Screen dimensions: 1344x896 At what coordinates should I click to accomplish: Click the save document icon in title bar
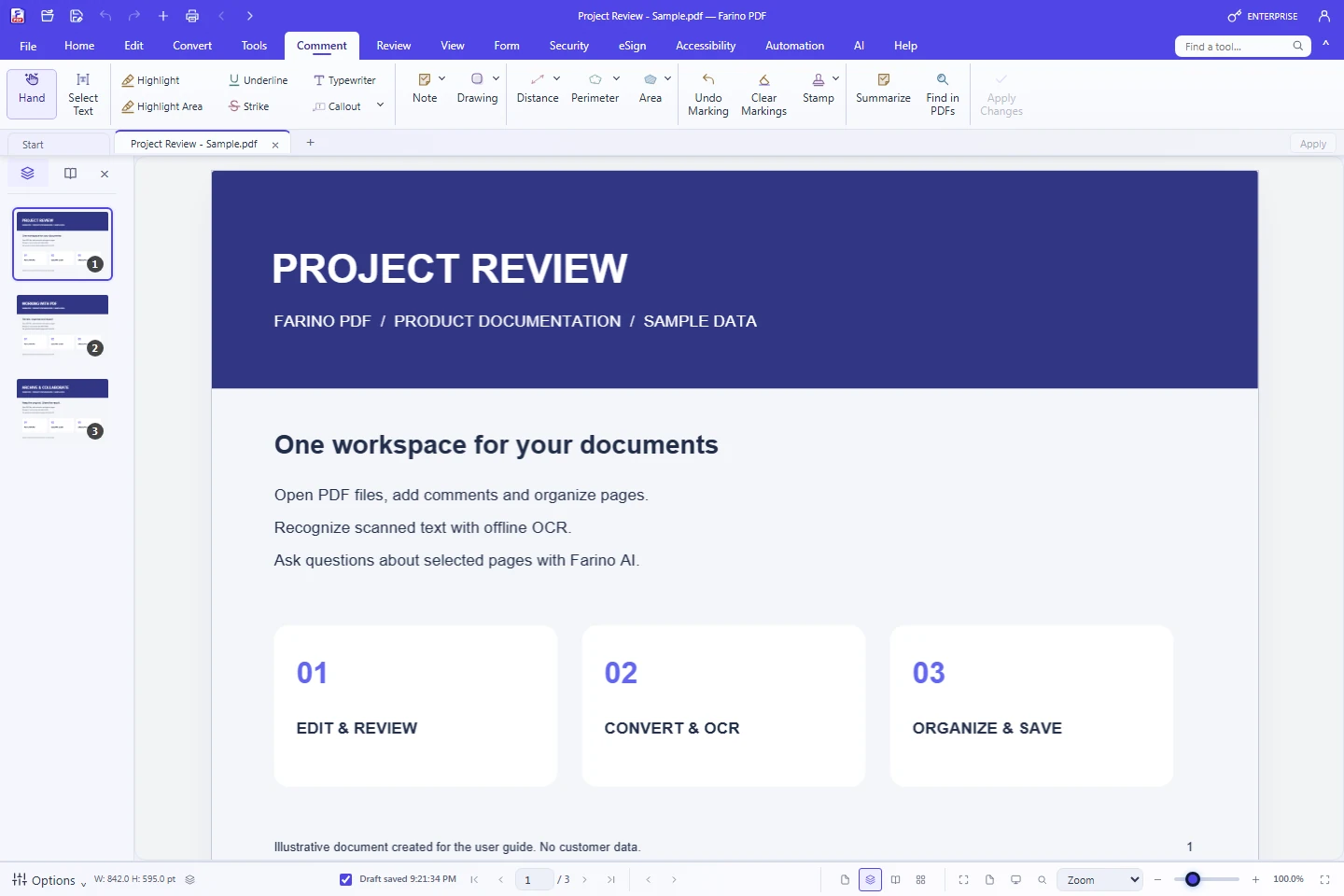(77, 16)
